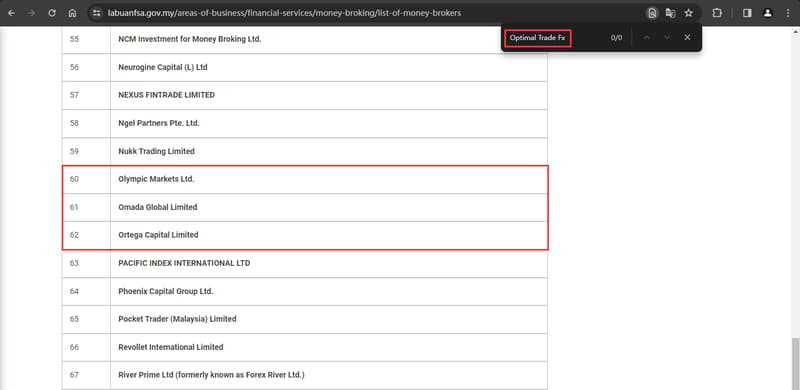
Task: Open the Chrome three-dot menu
Action: coord(788,13)
